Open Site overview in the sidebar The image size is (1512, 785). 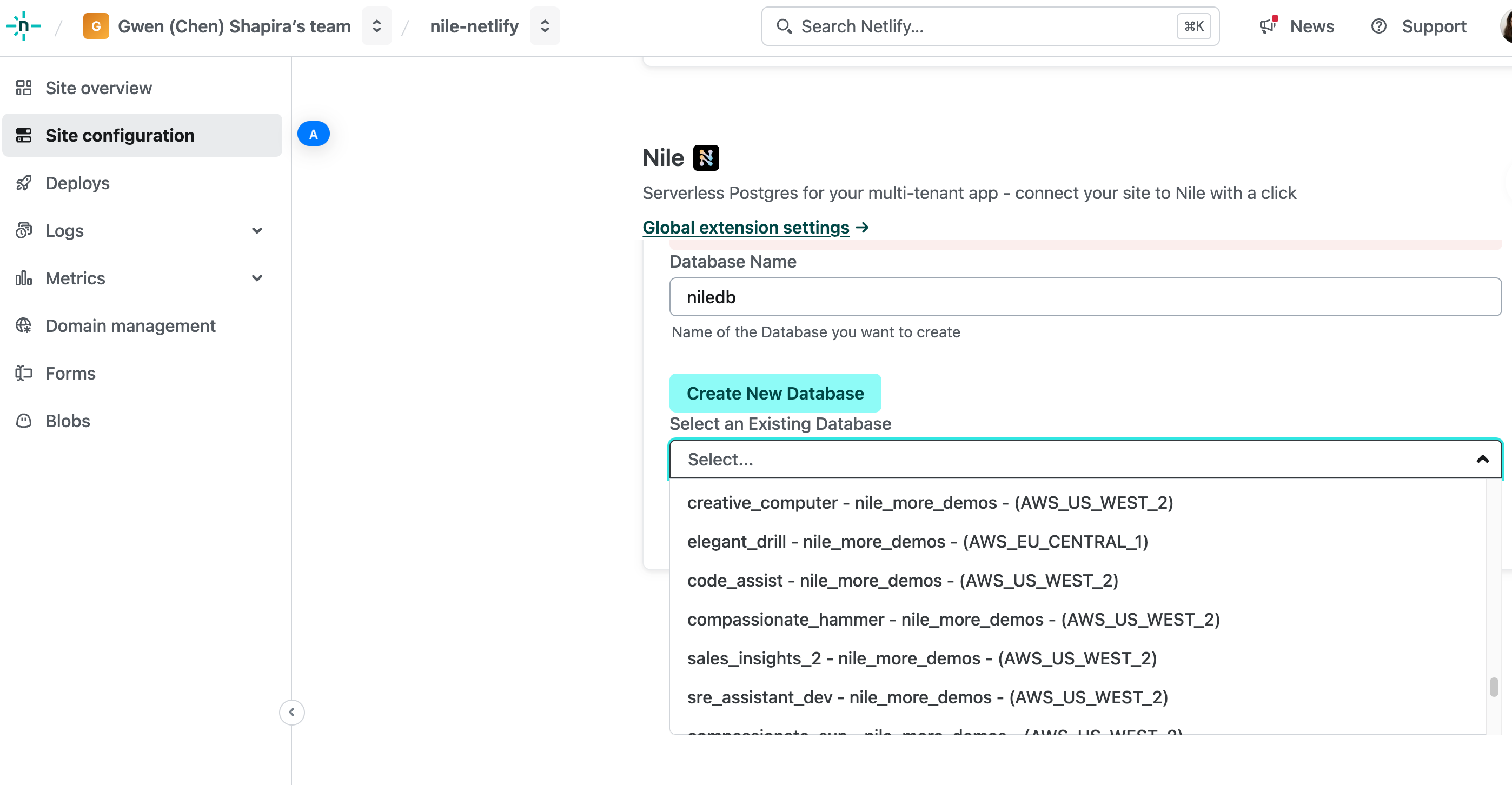pyautogui.click(x=98, y=88)
